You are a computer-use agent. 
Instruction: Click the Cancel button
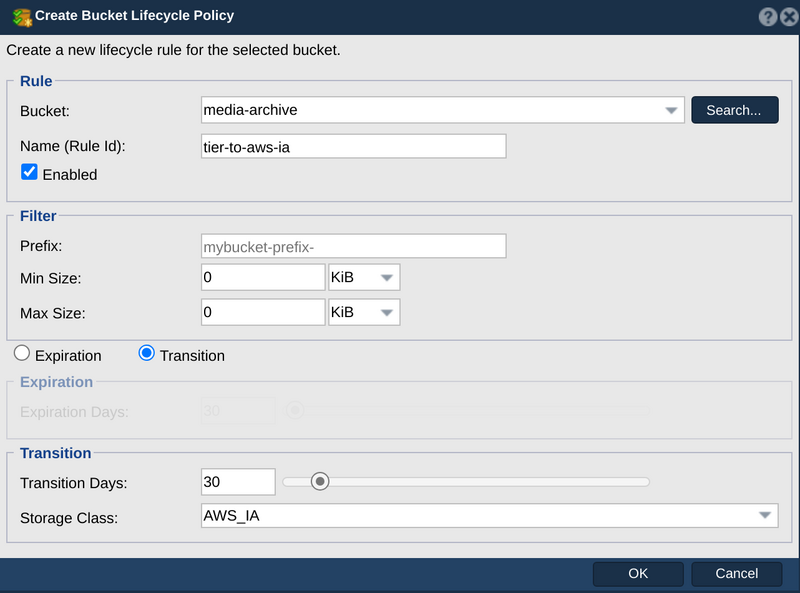click(x=736, y=574)
